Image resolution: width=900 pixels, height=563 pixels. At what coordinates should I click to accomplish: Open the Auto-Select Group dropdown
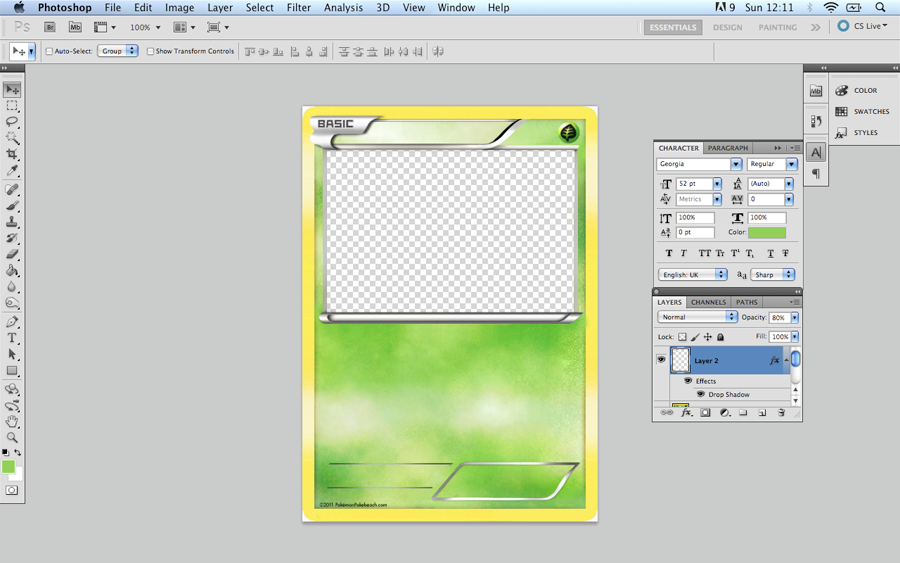coord(118,51)
